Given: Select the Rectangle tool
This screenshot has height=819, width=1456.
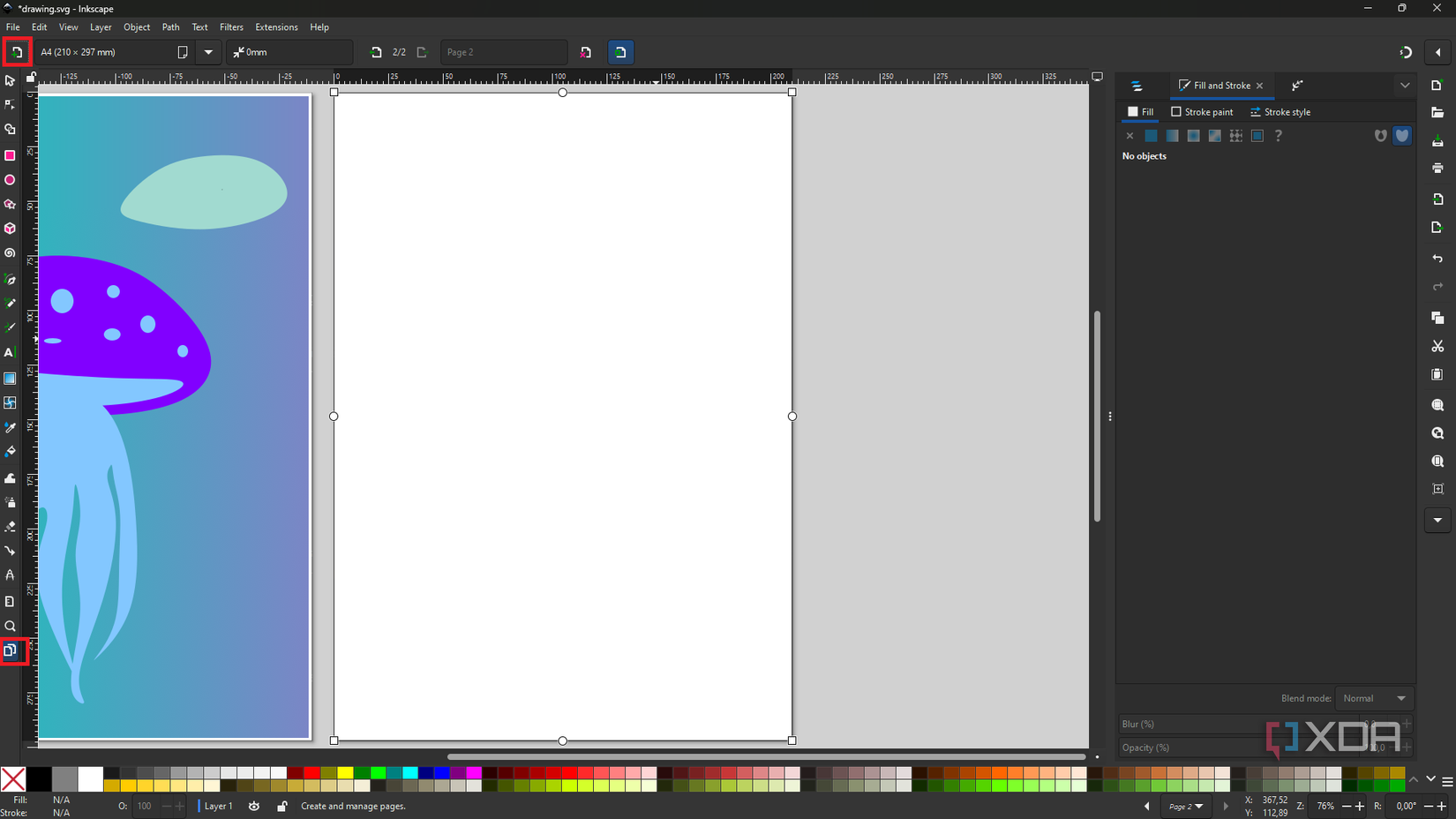Looking at the screenshot, I should pyautogui.click(x=10, y=155).
